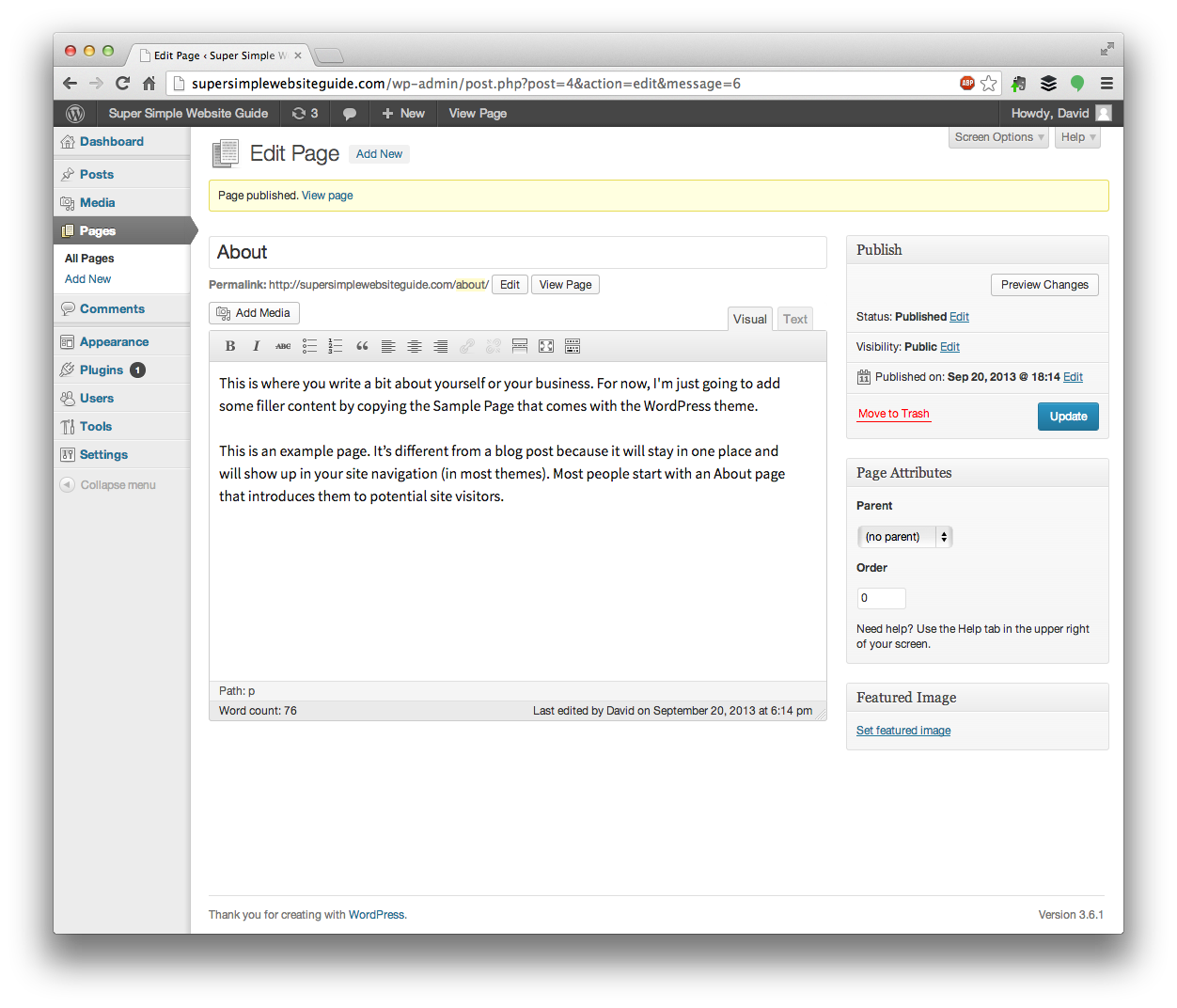Expand the Screen Options panel
The height and width of the screenshot is (1008, 1177).
998,137
